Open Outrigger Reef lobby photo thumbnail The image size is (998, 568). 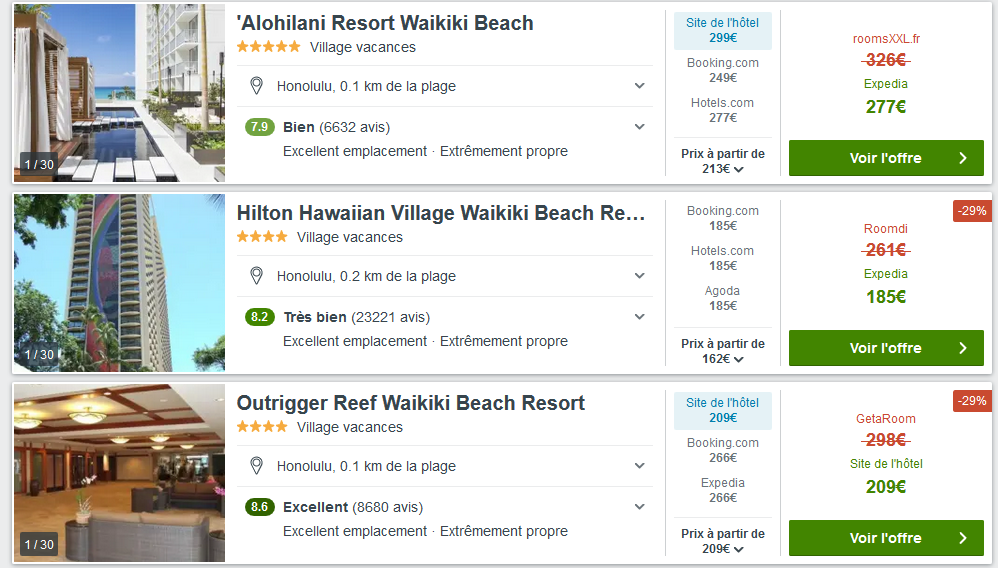click(119, 473)
